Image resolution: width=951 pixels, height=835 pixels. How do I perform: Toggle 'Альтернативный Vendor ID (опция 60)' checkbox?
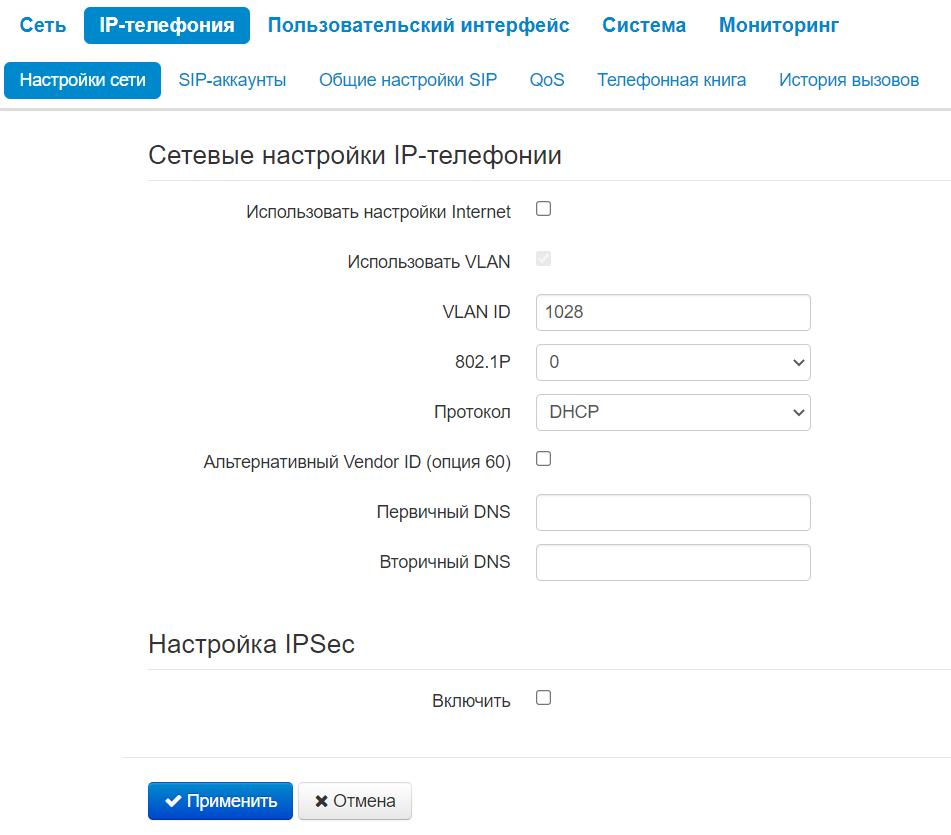coord(544,459)
